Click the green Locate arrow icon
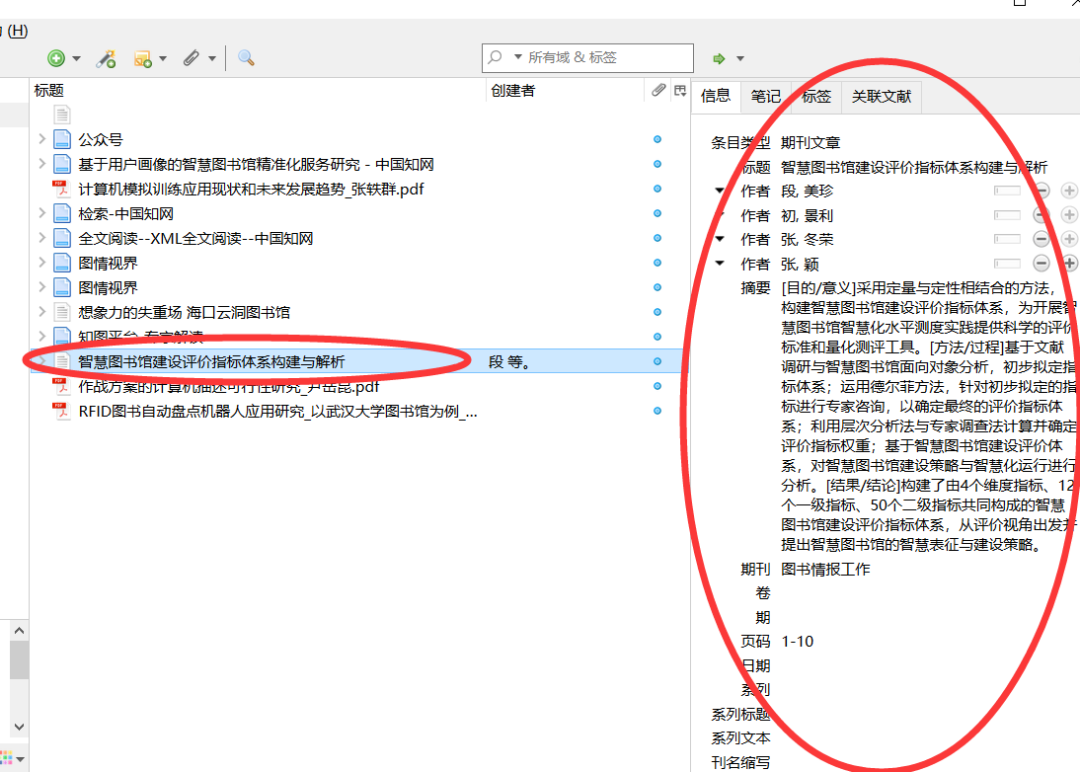This screenshot has height=772, width=1080. 719,59
